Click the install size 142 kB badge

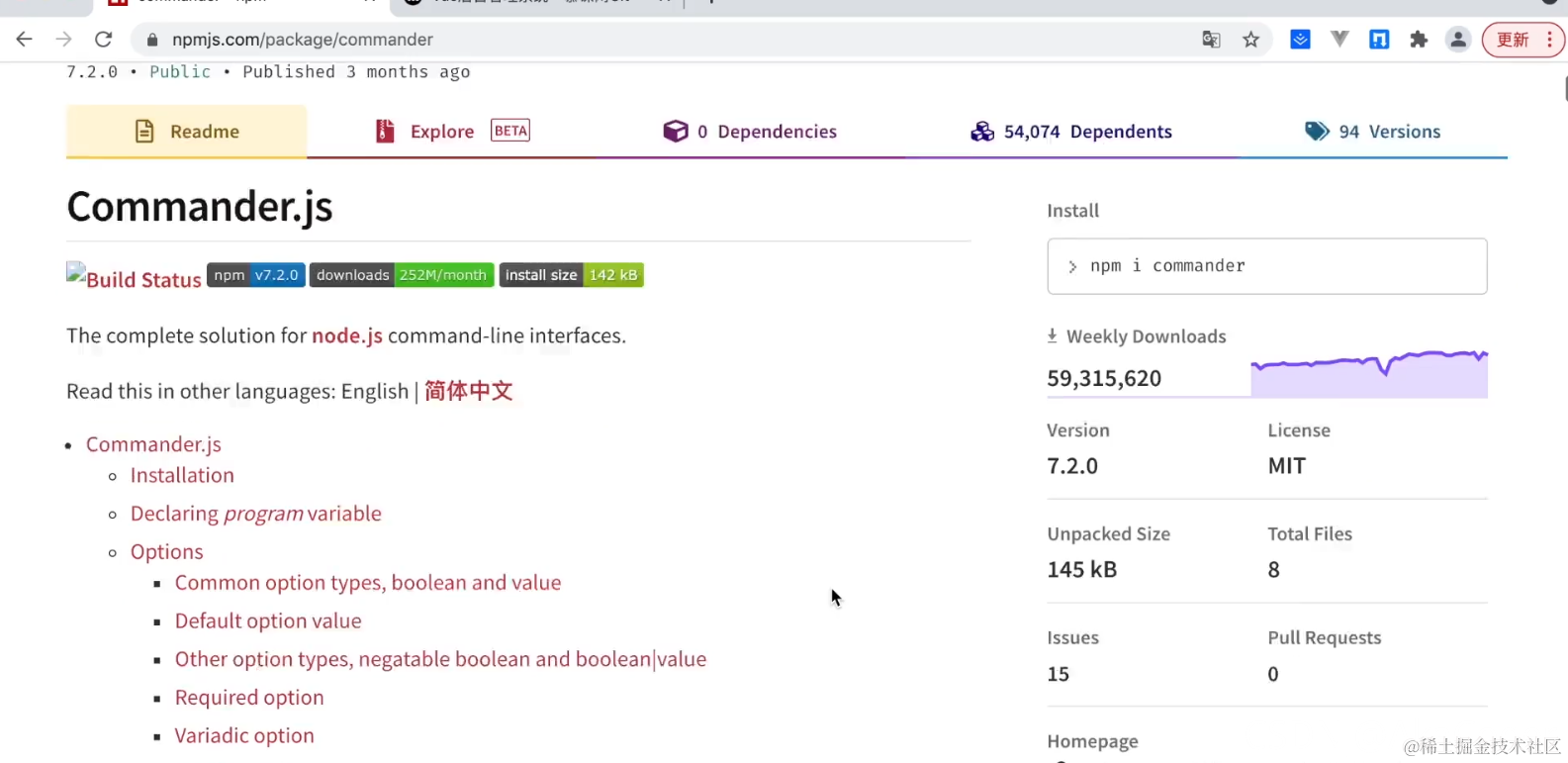(x=572, y=275)
